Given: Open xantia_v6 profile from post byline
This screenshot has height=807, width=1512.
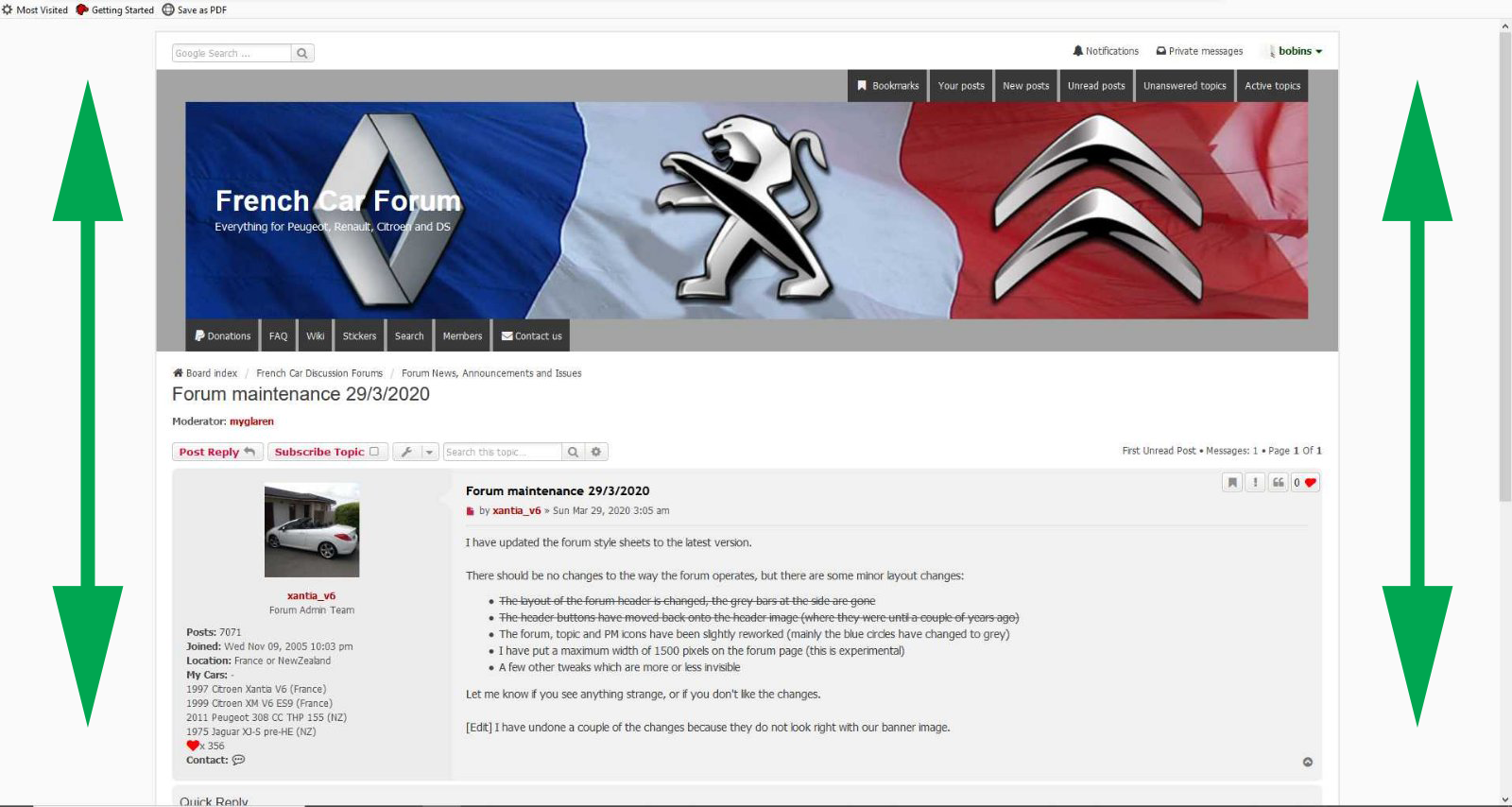Looking at the screenshot, I should point(516,510).
